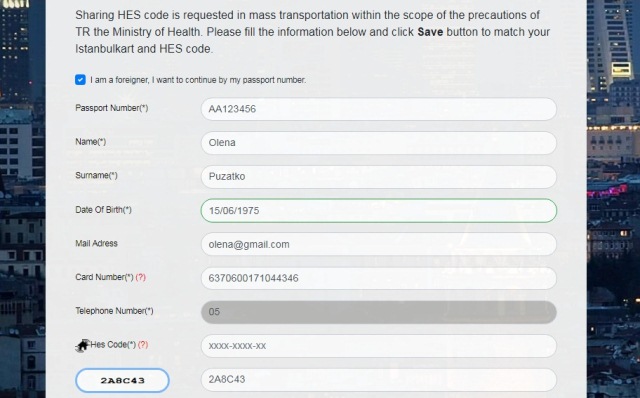This screenshot has height=398, width=640.
Task: Click the captcha text entry field
Action: tap(379, 380)
